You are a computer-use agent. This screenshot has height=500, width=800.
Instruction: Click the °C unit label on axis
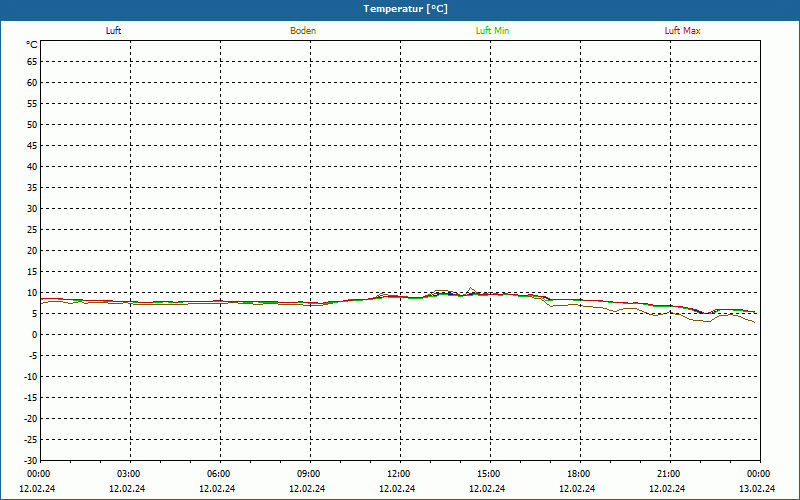pos(32,45)
